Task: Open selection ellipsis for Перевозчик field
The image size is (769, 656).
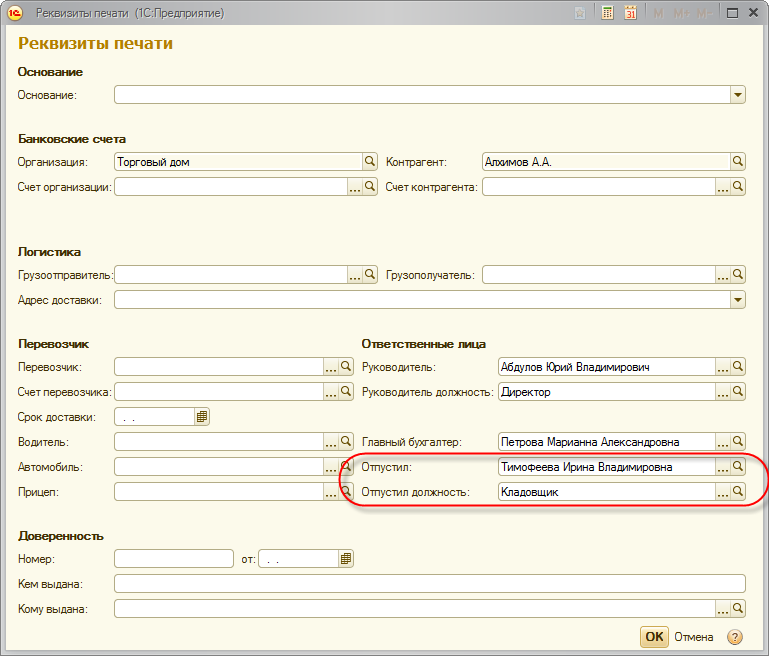Action: (331, 367)
